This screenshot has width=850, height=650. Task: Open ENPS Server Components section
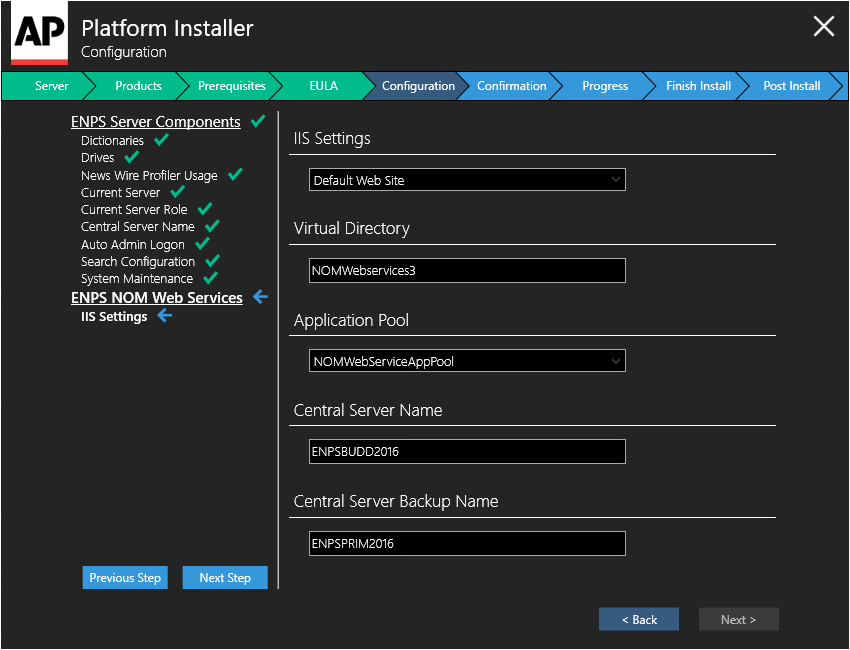click(156, 122)
